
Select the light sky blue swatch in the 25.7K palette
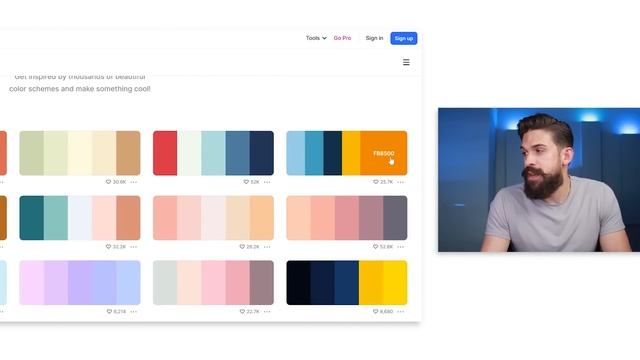coord(296,153)
